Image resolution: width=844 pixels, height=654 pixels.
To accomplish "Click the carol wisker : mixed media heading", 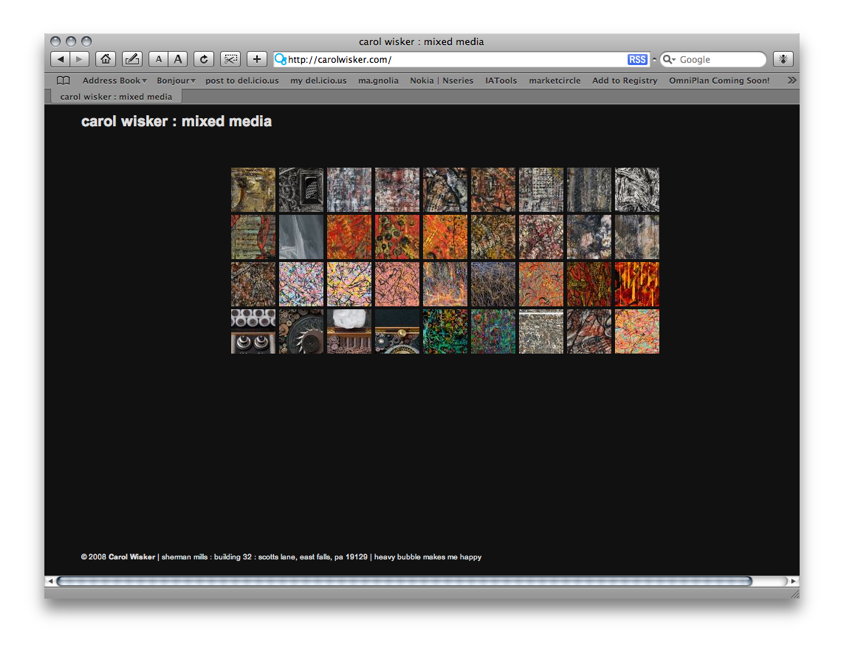I will [176, 122].
